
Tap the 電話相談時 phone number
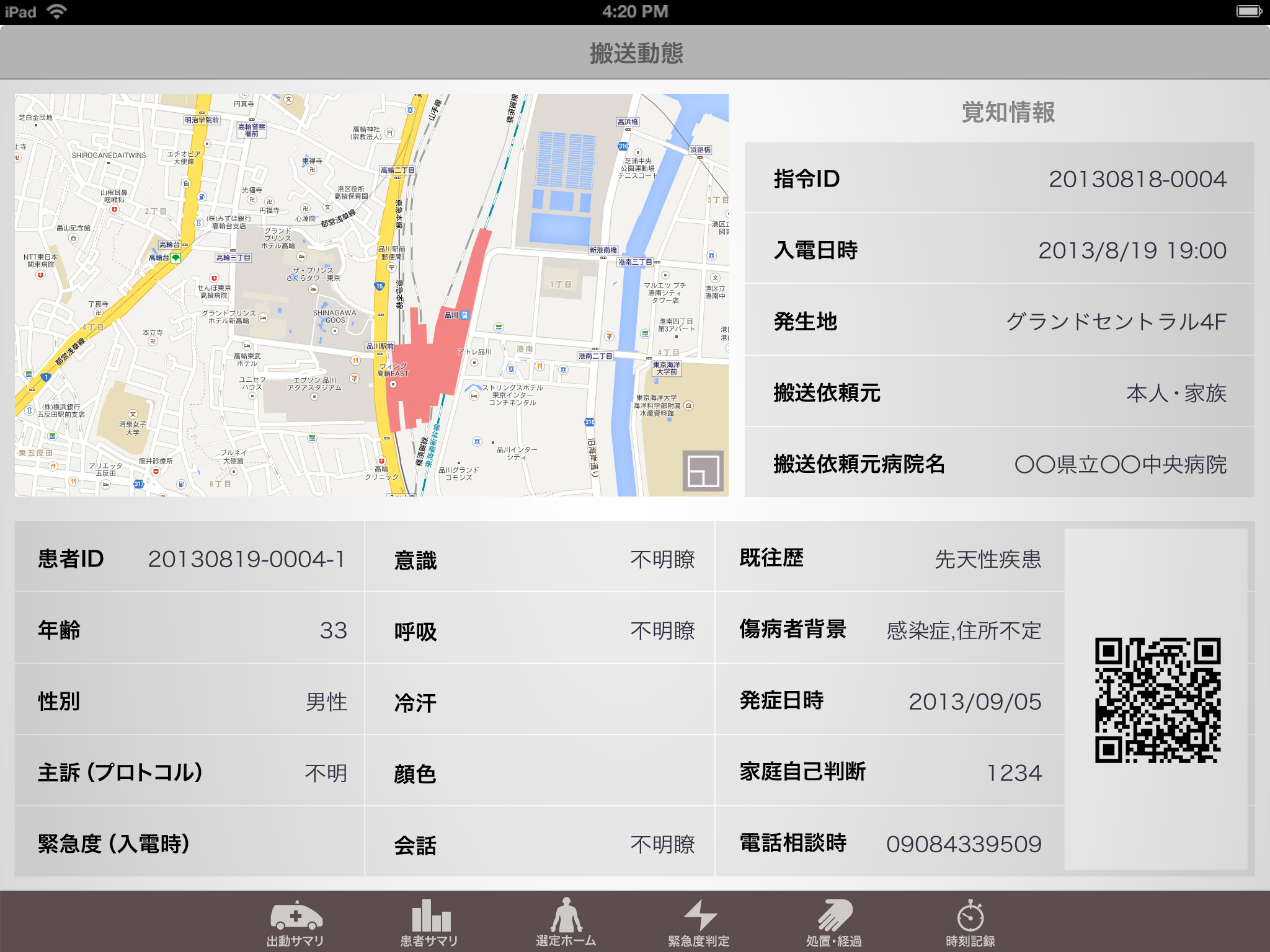point(963,844)
